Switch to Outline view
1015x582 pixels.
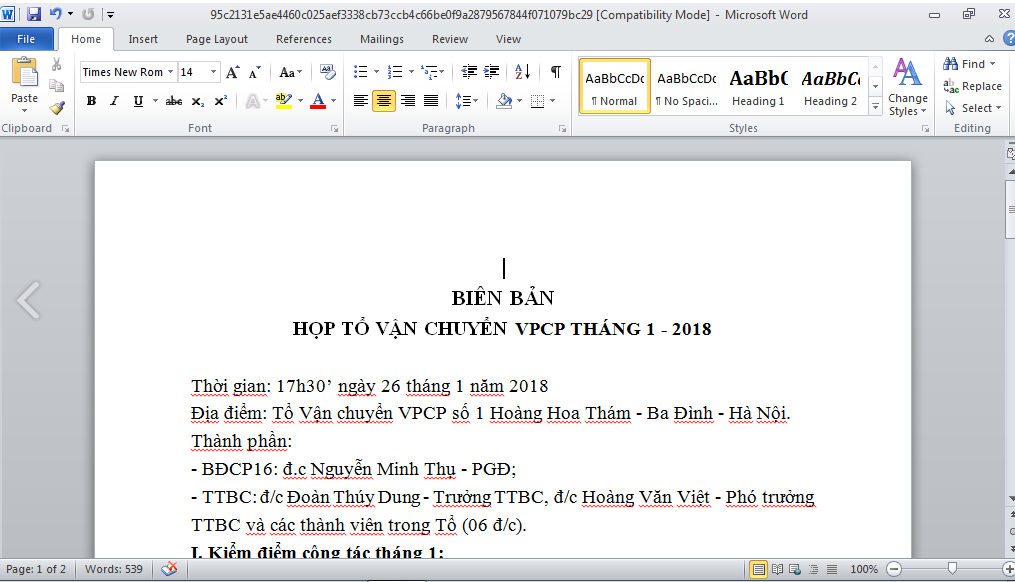(813, 570)
